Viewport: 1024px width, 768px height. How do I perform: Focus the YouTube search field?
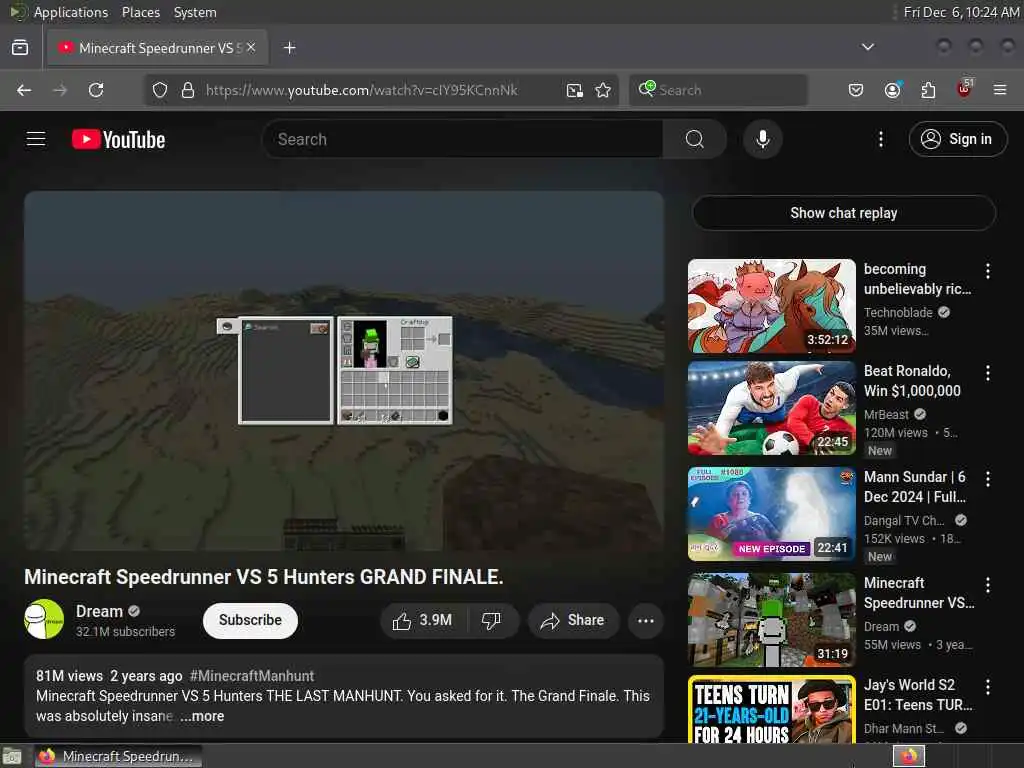(462, 139)
